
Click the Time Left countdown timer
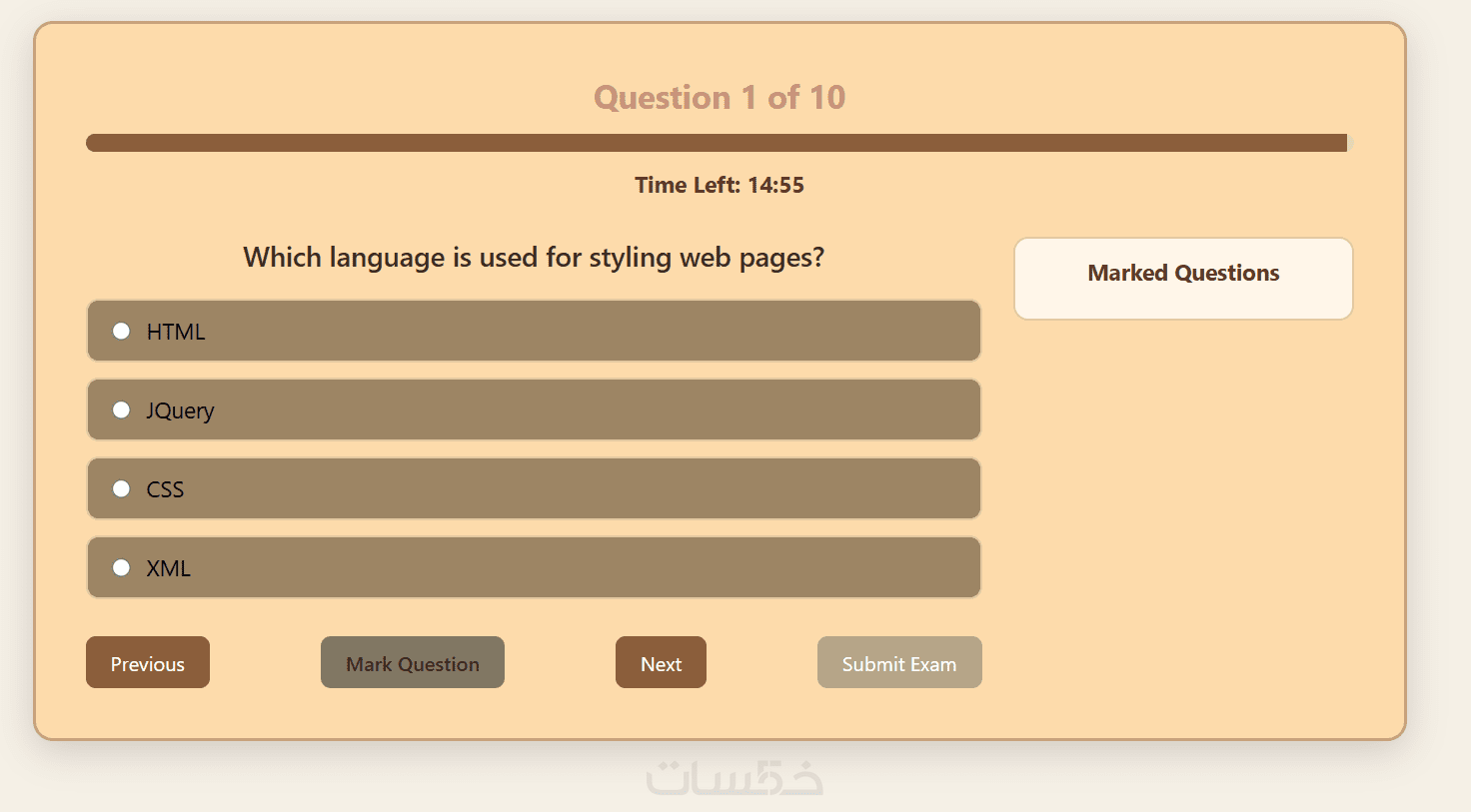point(720,185)
